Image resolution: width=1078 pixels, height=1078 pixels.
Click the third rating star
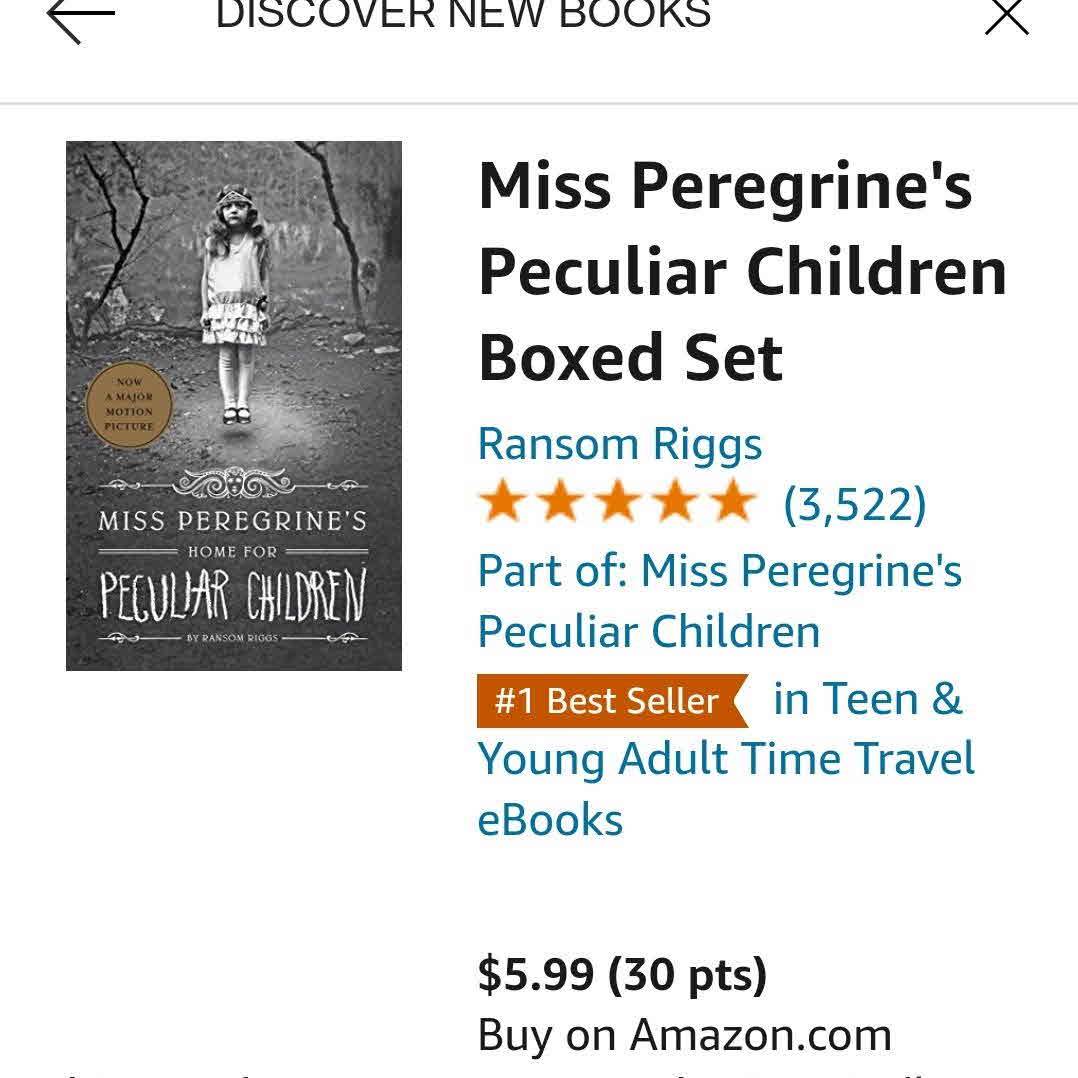(x=618, y=503)
